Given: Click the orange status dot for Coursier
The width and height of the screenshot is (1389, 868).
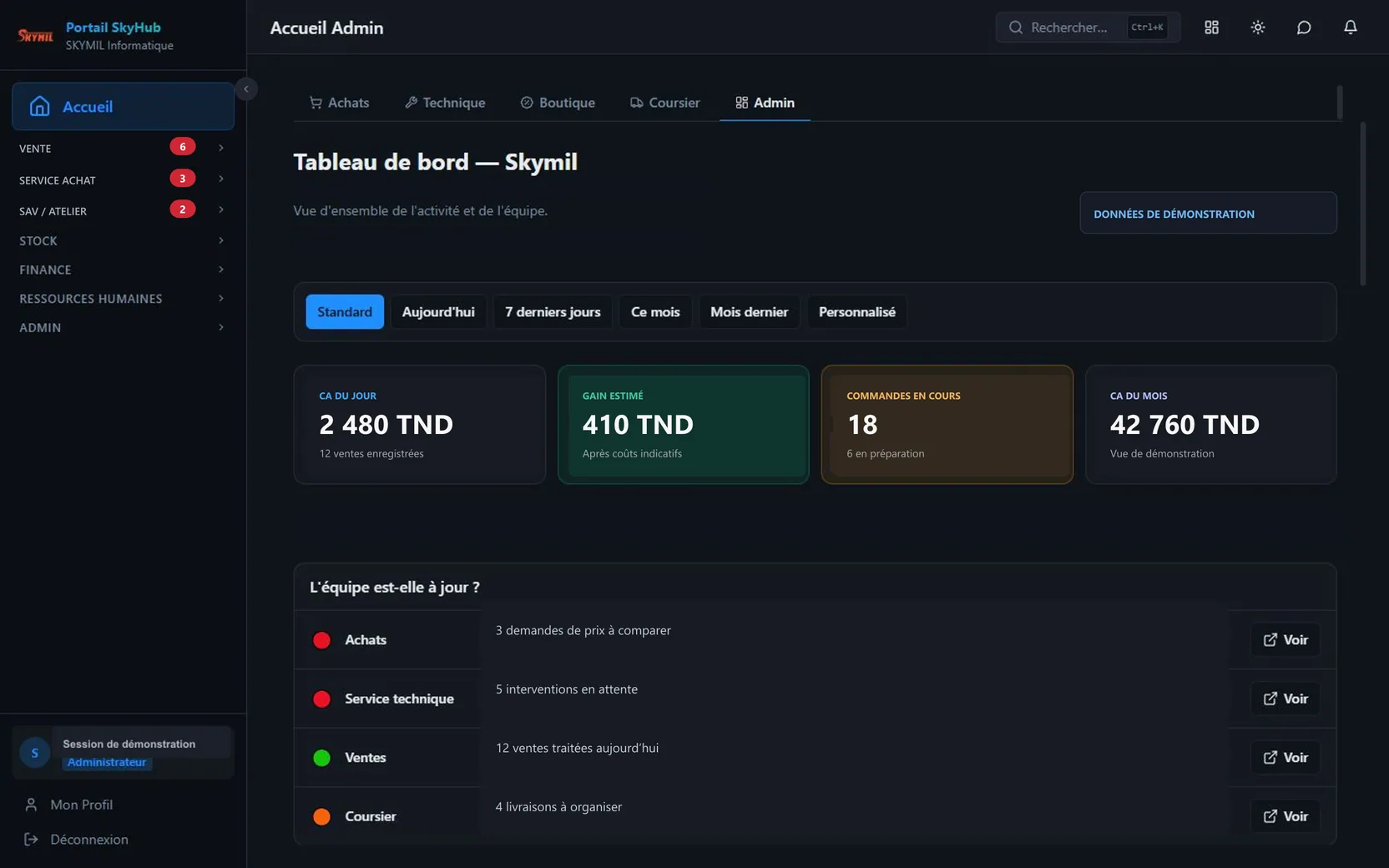Looking at the screenshot, I should pos(321,817).
